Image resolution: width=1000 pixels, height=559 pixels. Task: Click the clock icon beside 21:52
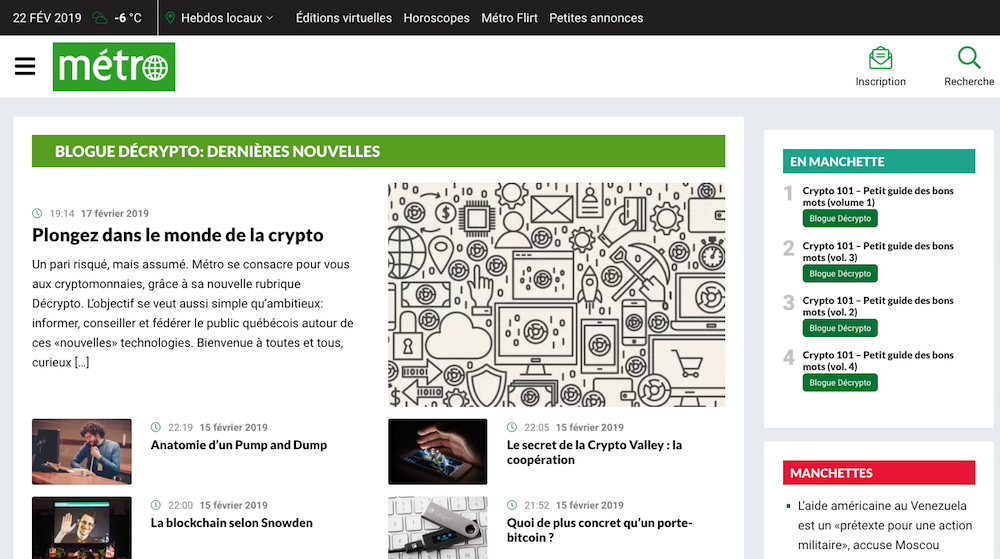(512, 505)
